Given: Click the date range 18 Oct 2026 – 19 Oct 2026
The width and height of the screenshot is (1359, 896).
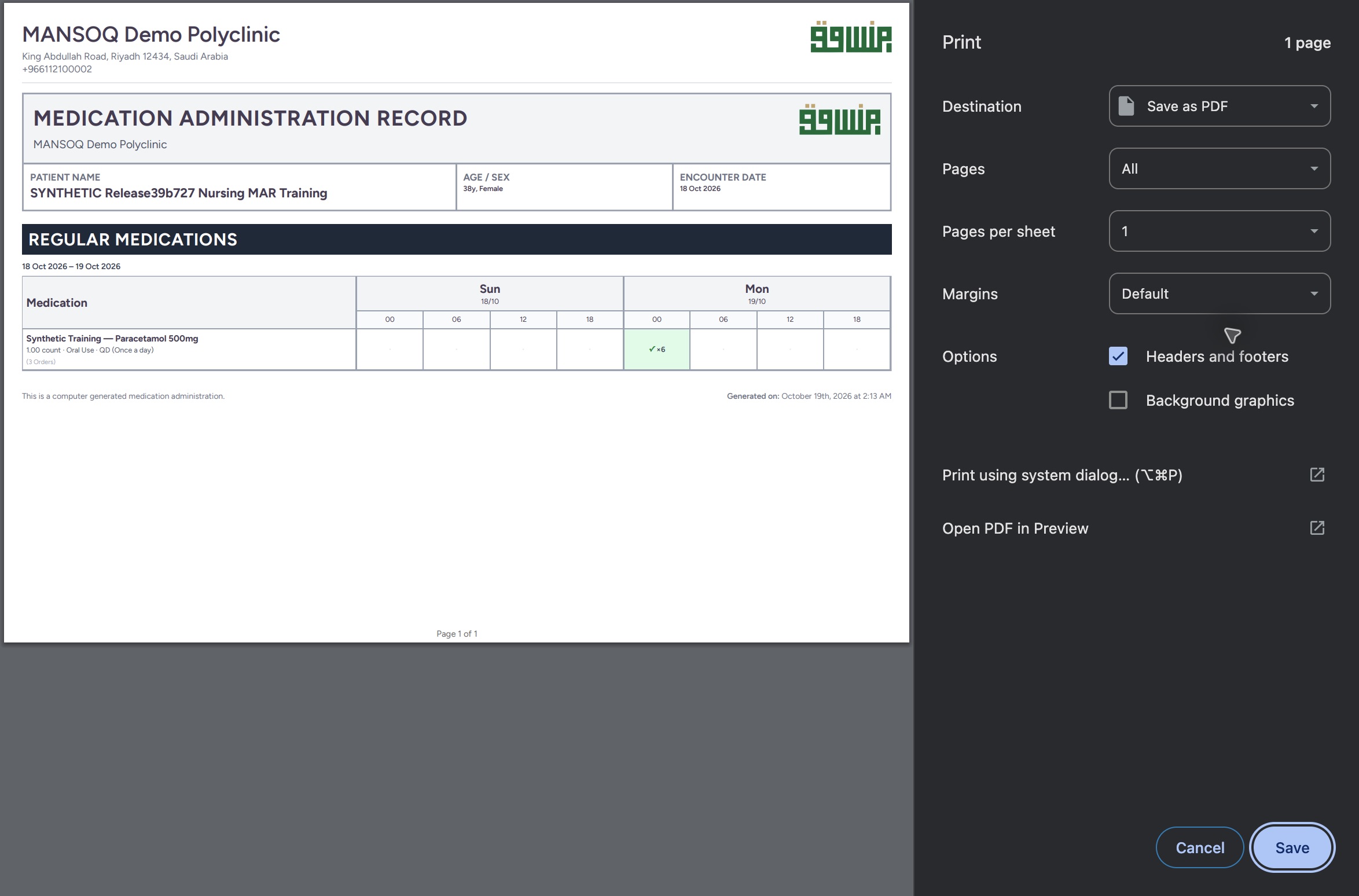Looking at the screenshot, I should pos(71,266).
